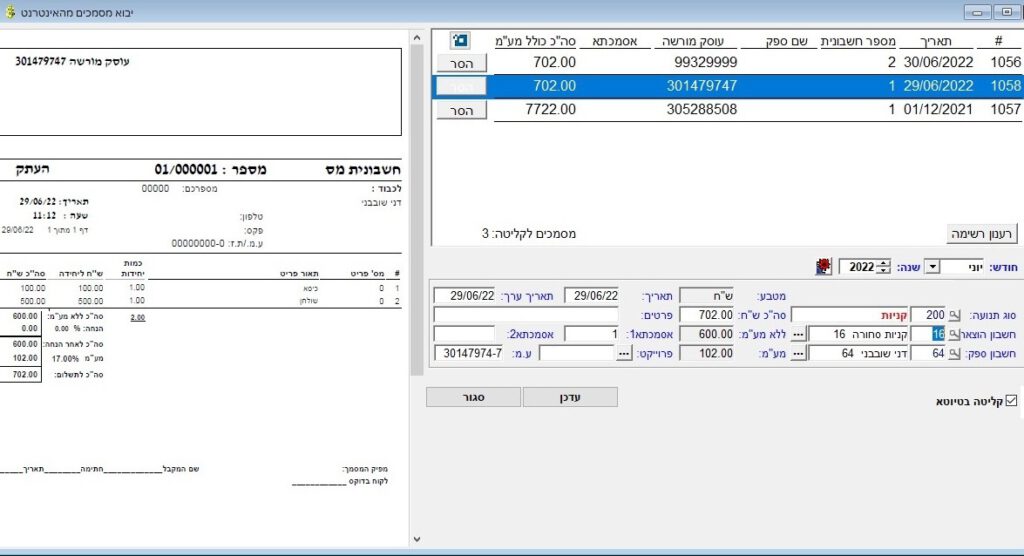Click the ע.מ field with 30147974-7
Image resolution: width=1024 pixels, height=556 pixels.
click(x=469, y=353)
